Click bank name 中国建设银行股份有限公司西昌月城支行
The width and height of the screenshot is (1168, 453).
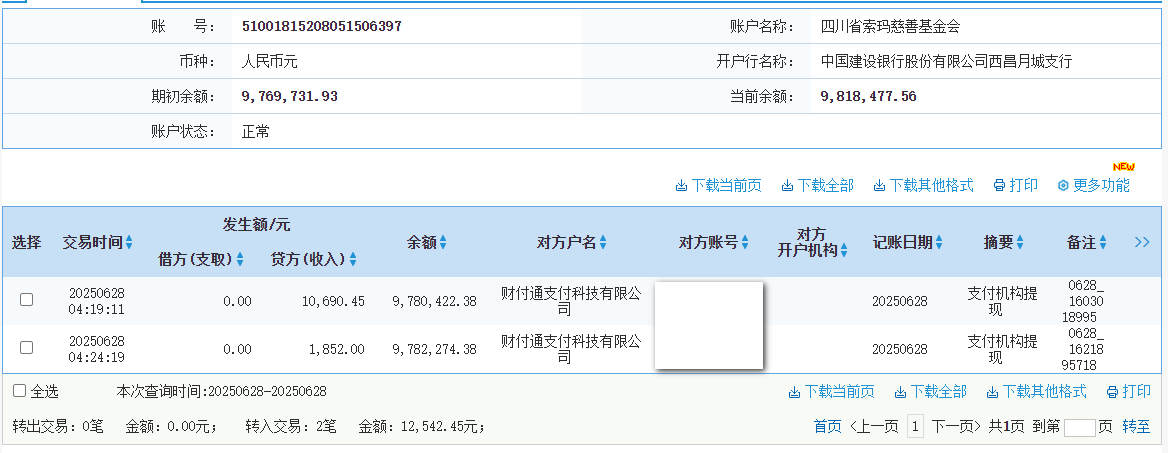946,62
